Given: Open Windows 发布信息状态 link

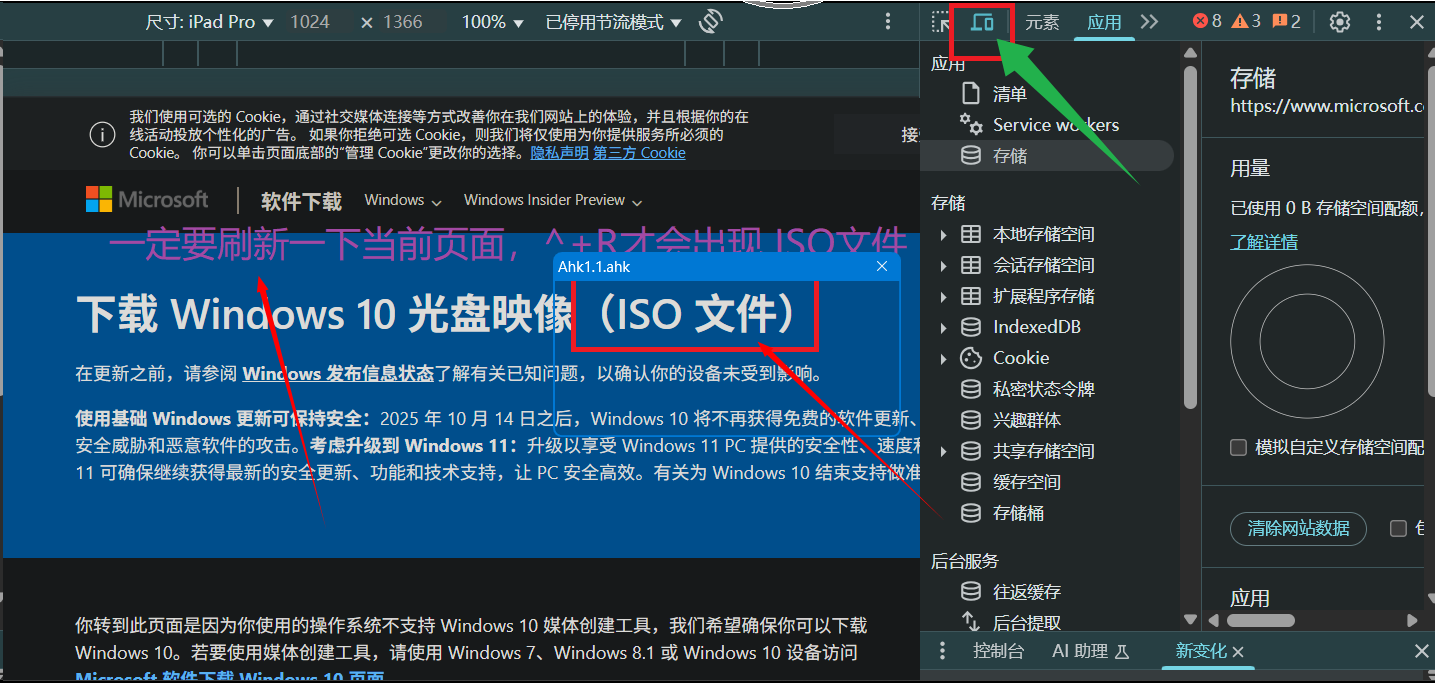Looking at the screenshot, I should 338,374.
